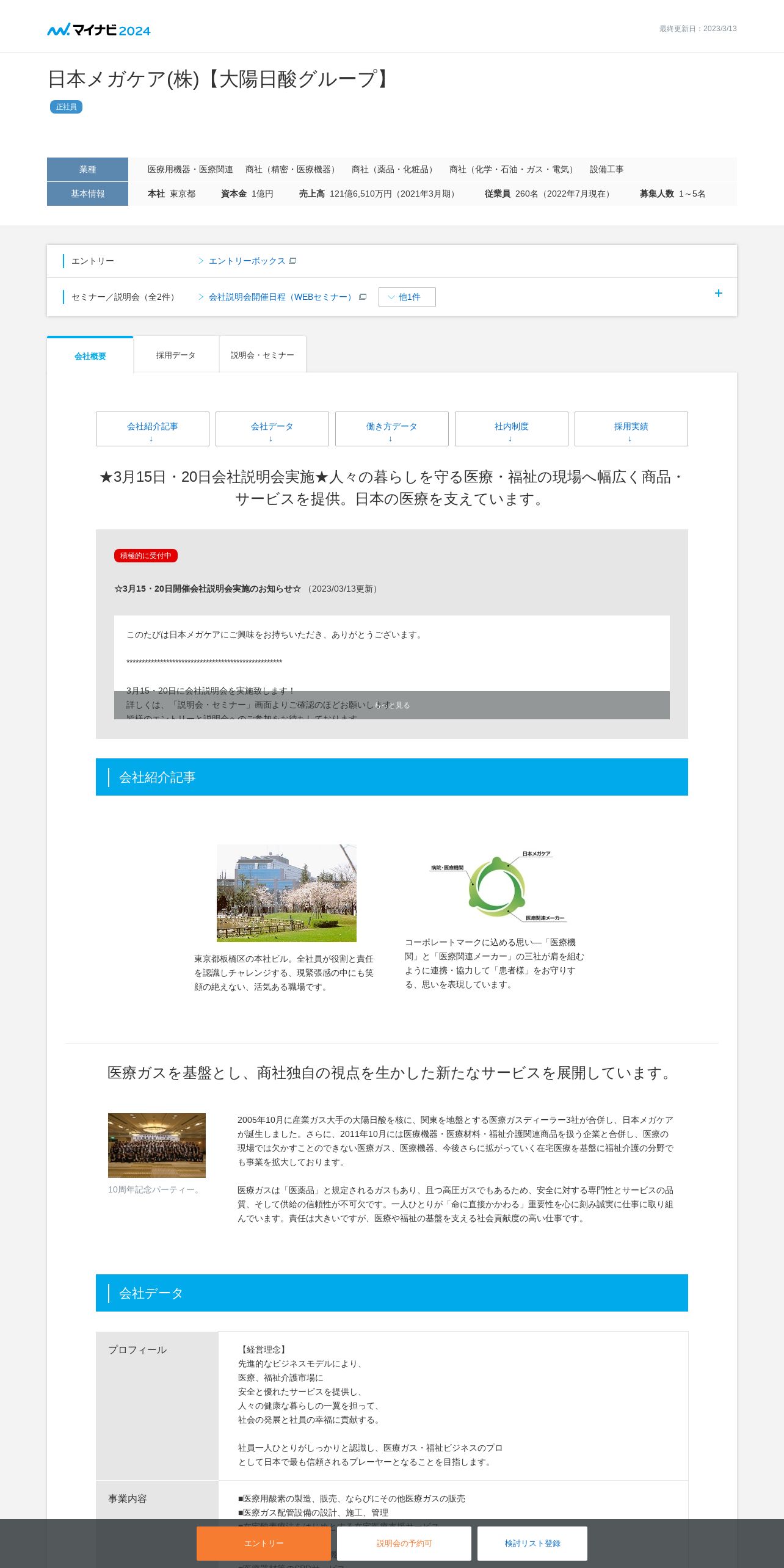
Task: Open the 10周年記念パーティー photo
Action: (157, 1145)
